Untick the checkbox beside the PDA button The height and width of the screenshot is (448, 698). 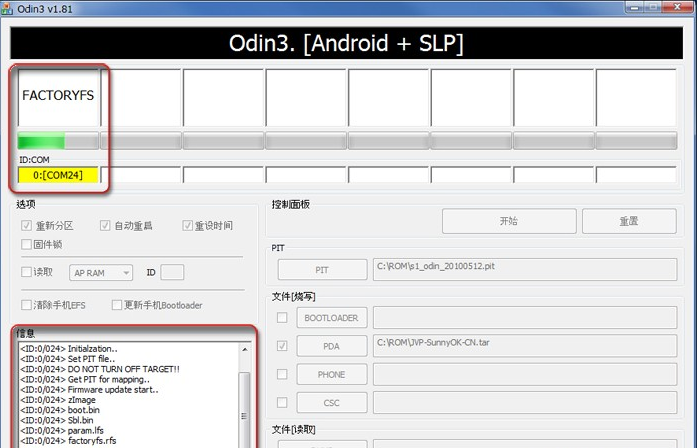click(x=282, y=346)
